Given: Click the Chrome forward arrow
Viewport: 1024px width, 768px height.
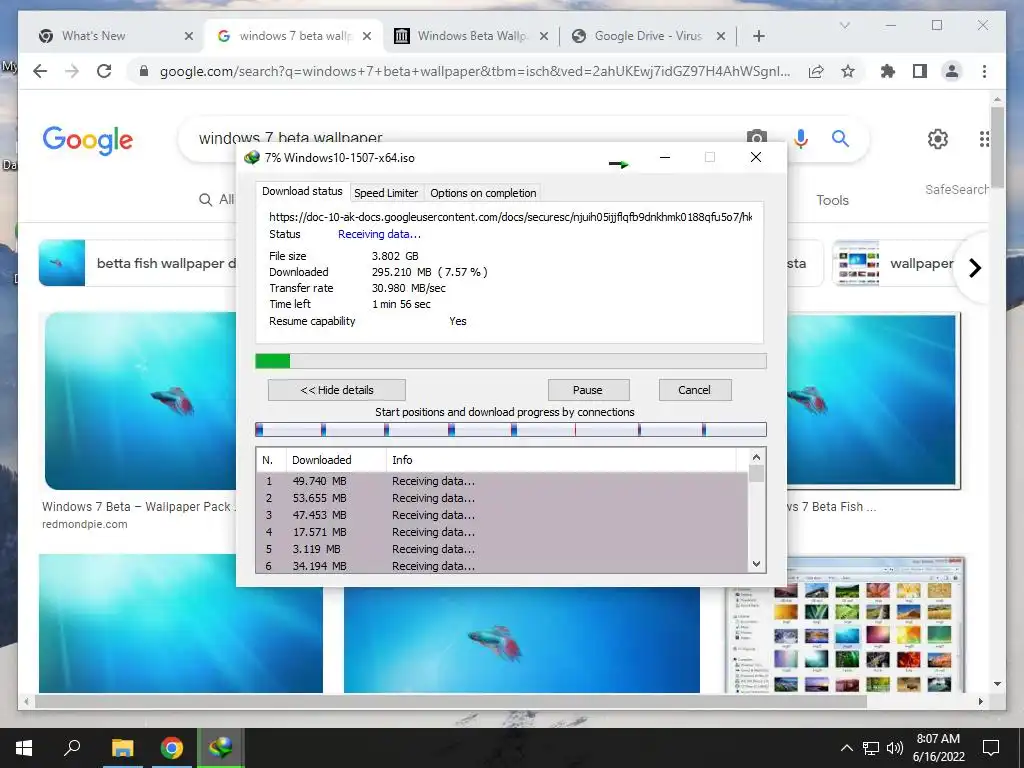Looking at the screenshot, I should tap(72, 71).
